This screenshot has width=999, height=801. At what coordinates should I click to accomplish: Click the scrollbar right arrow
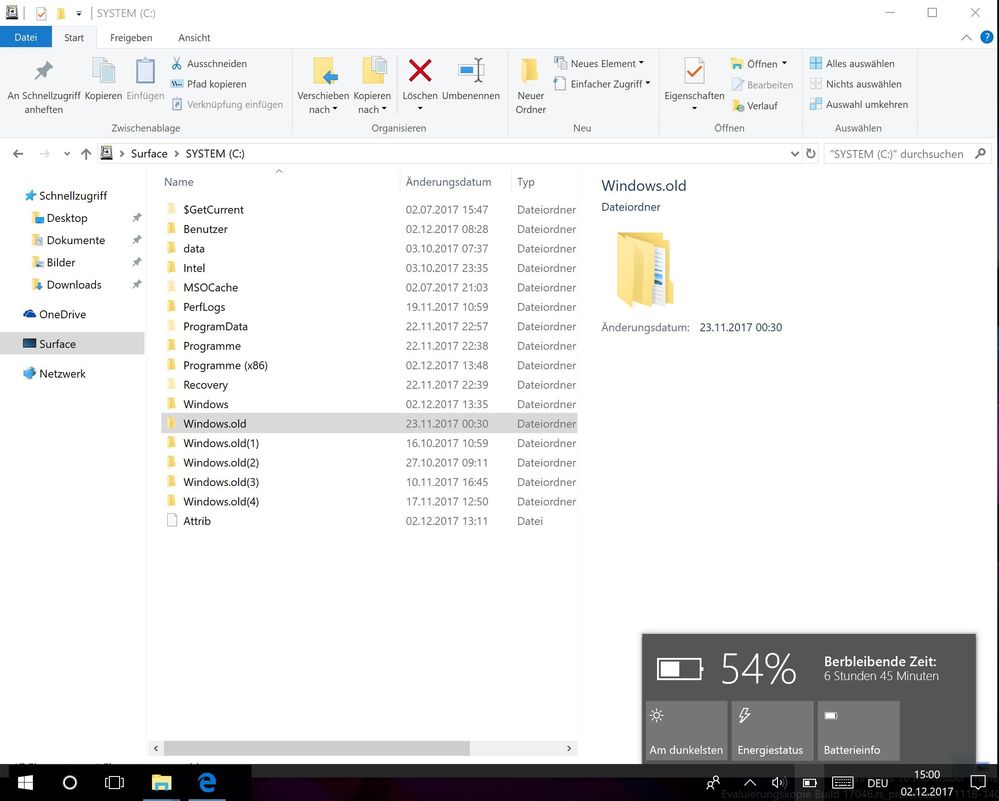pyautogui.click(x=569, y=748)
